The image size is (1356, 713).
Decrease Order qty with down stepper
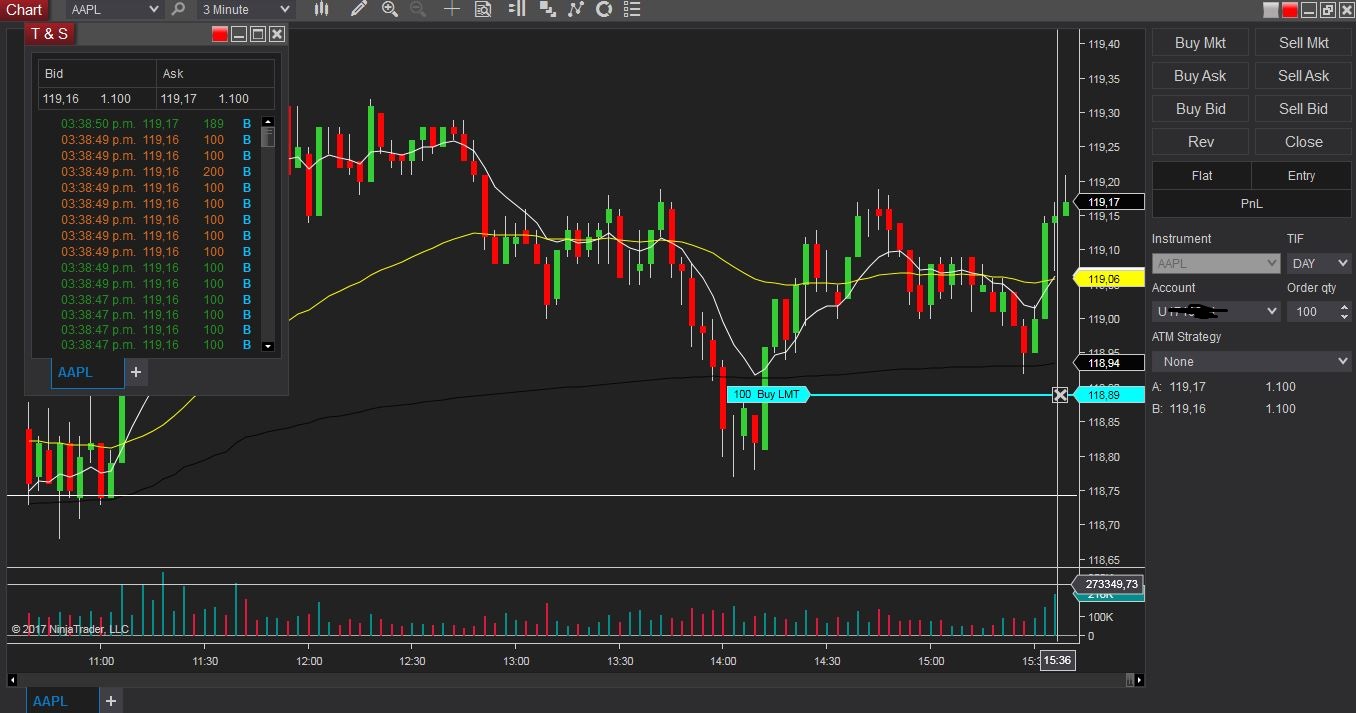[1344, 317]
